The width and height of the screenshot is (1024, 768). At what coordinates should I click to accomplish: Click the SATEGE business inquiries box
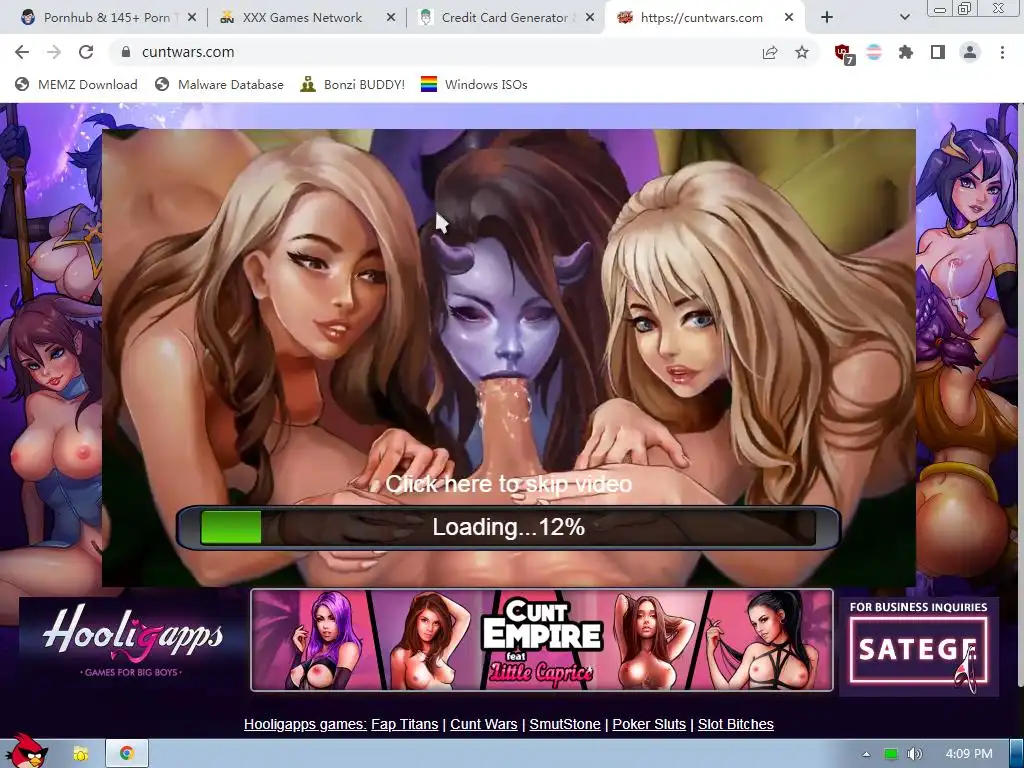click(x=919, y=647)
